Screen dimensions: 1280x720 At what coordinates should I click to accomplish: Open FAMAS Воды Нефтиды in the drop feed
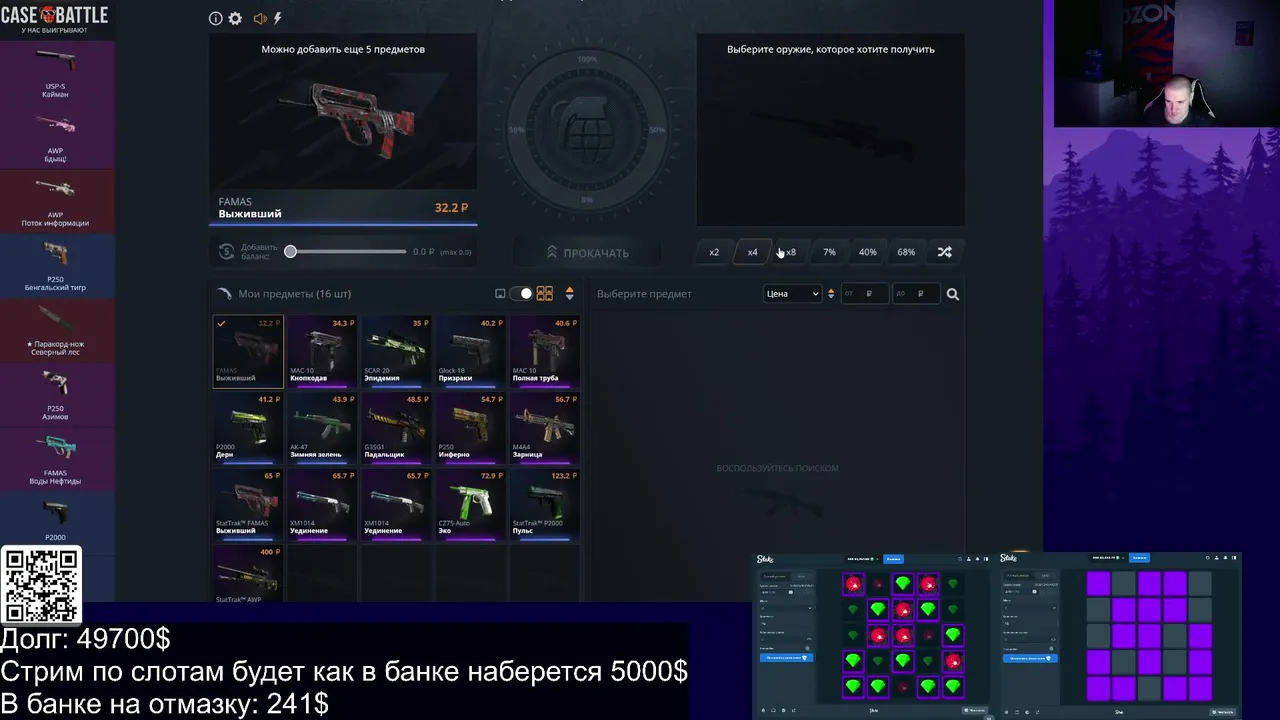coord(56,459)
